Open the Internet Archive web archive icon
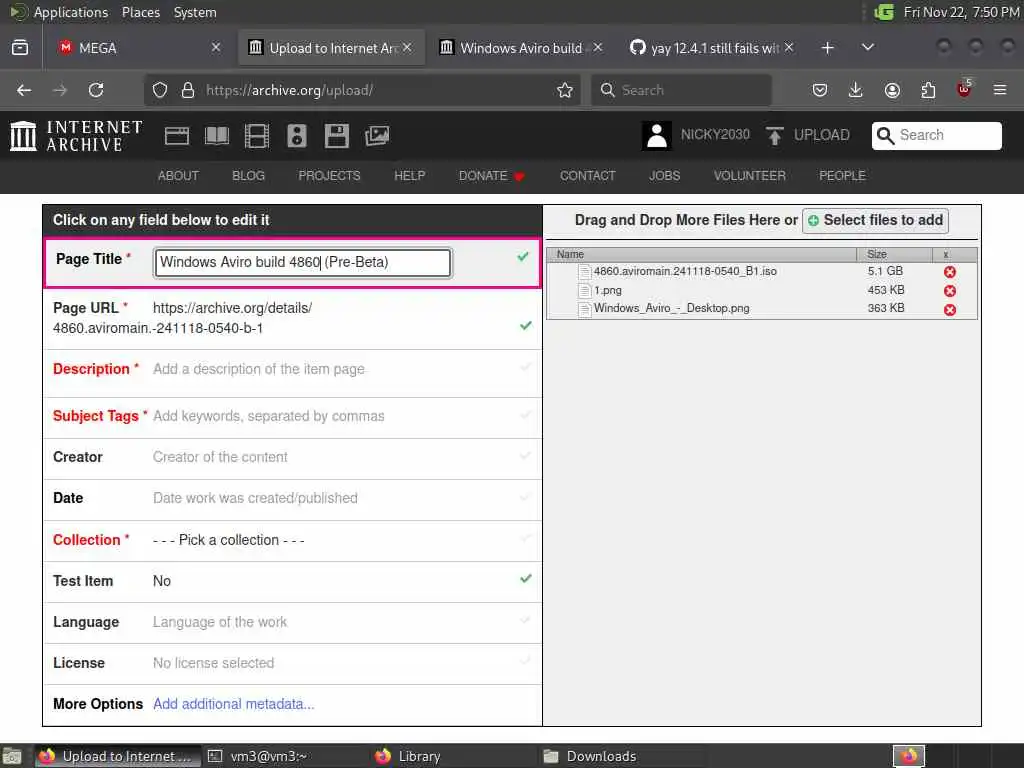This screenshot has width=1024, height=768. pos(176,136)
